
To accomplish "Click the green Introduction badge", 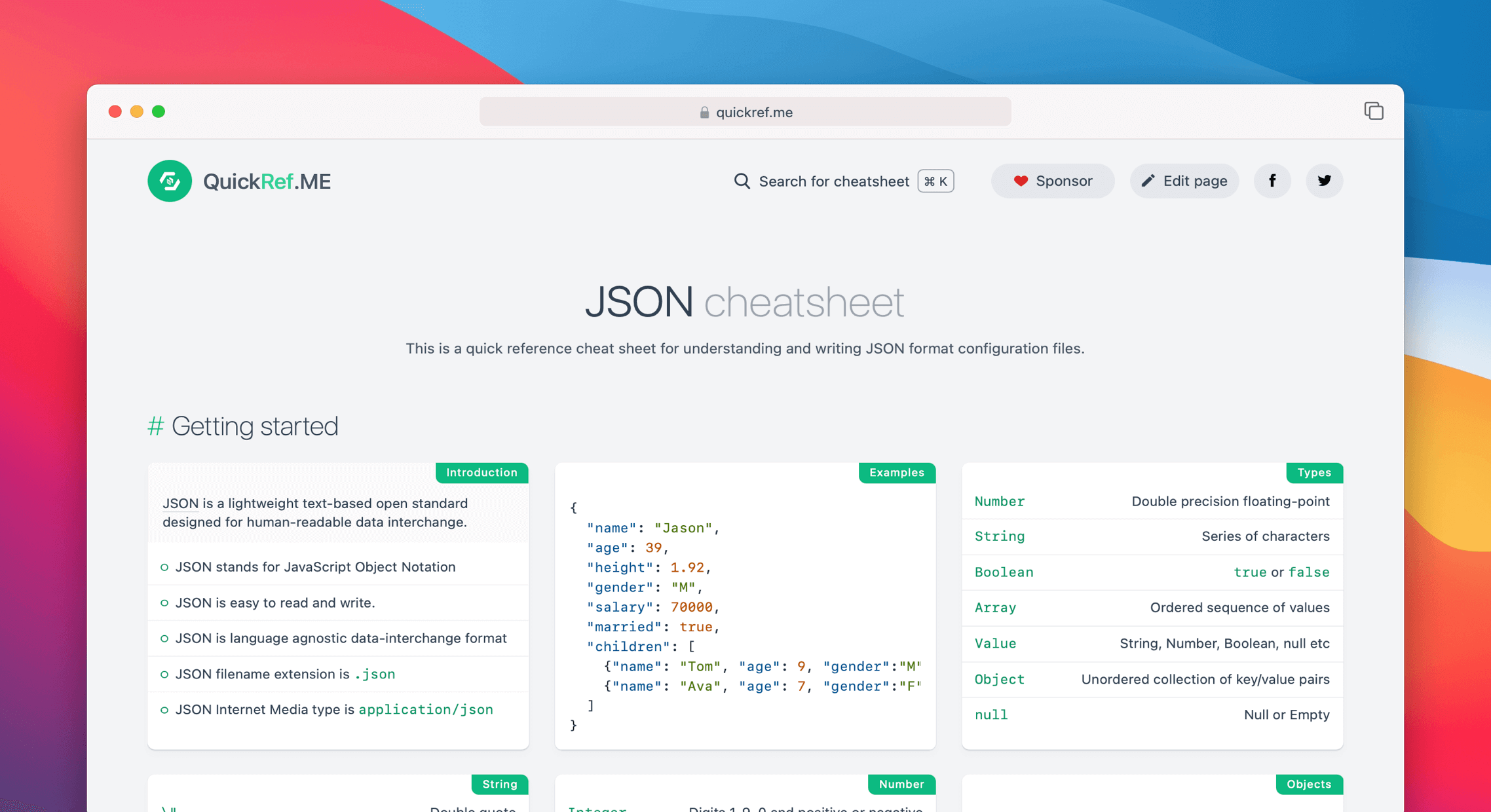I will pos(481,472).
